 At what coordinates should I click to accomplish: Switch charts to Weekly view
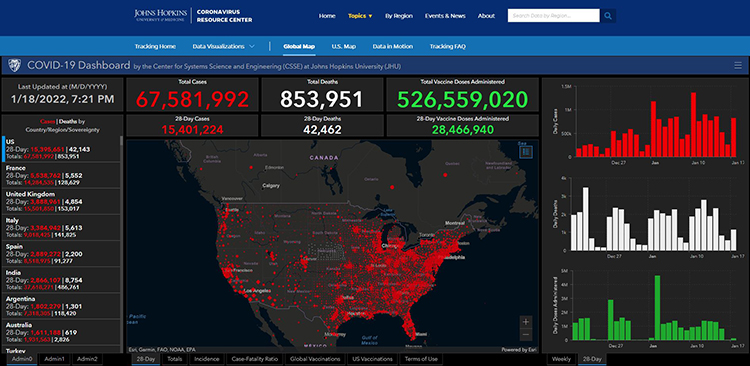coord(561,359)
